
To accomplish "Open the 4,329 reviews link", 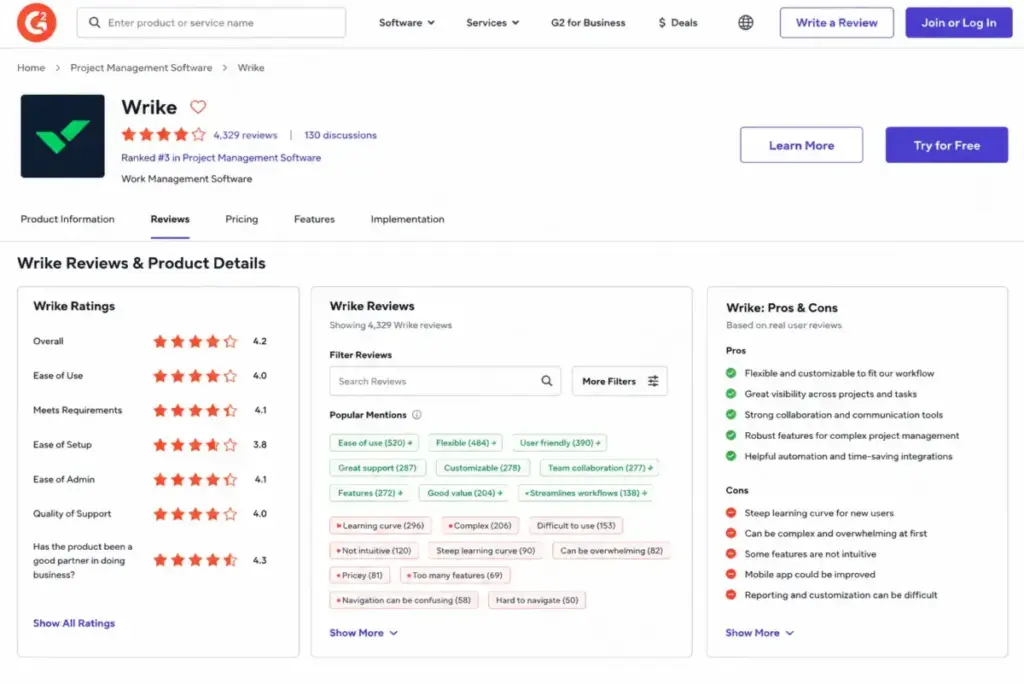I will 245,135.
